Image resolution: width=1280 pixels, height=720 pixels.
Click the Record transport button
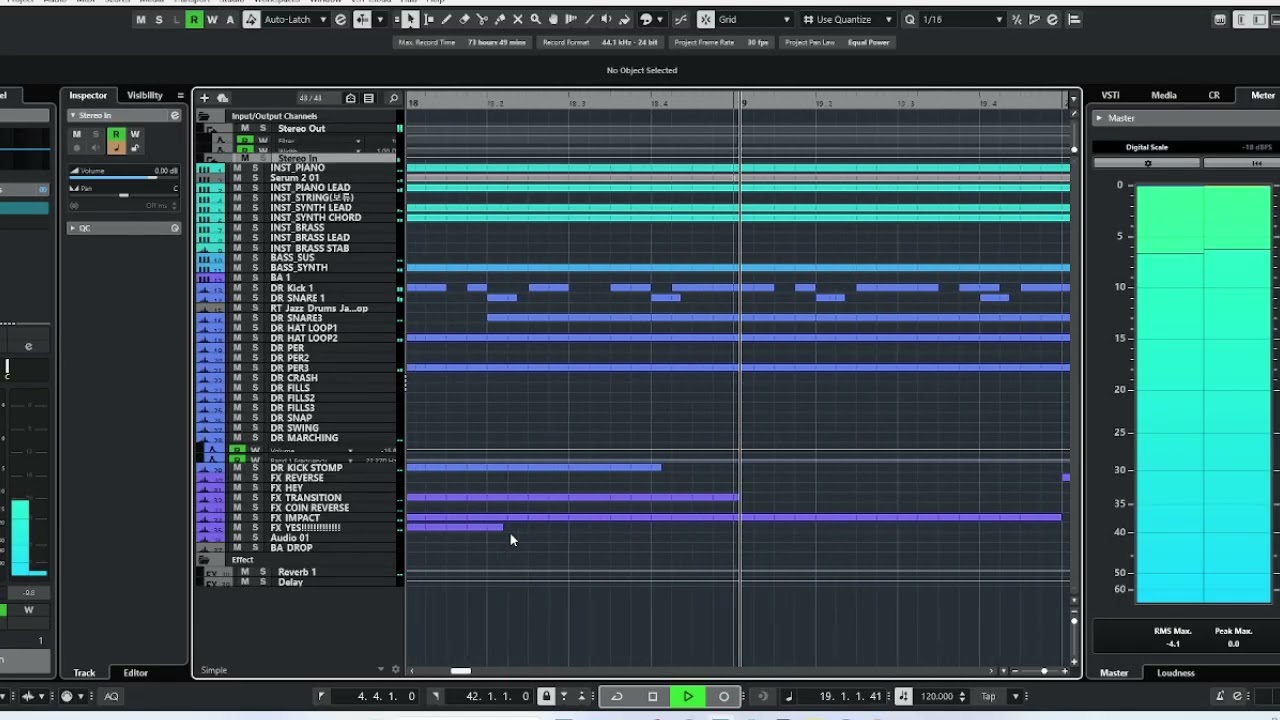point(724,696)
